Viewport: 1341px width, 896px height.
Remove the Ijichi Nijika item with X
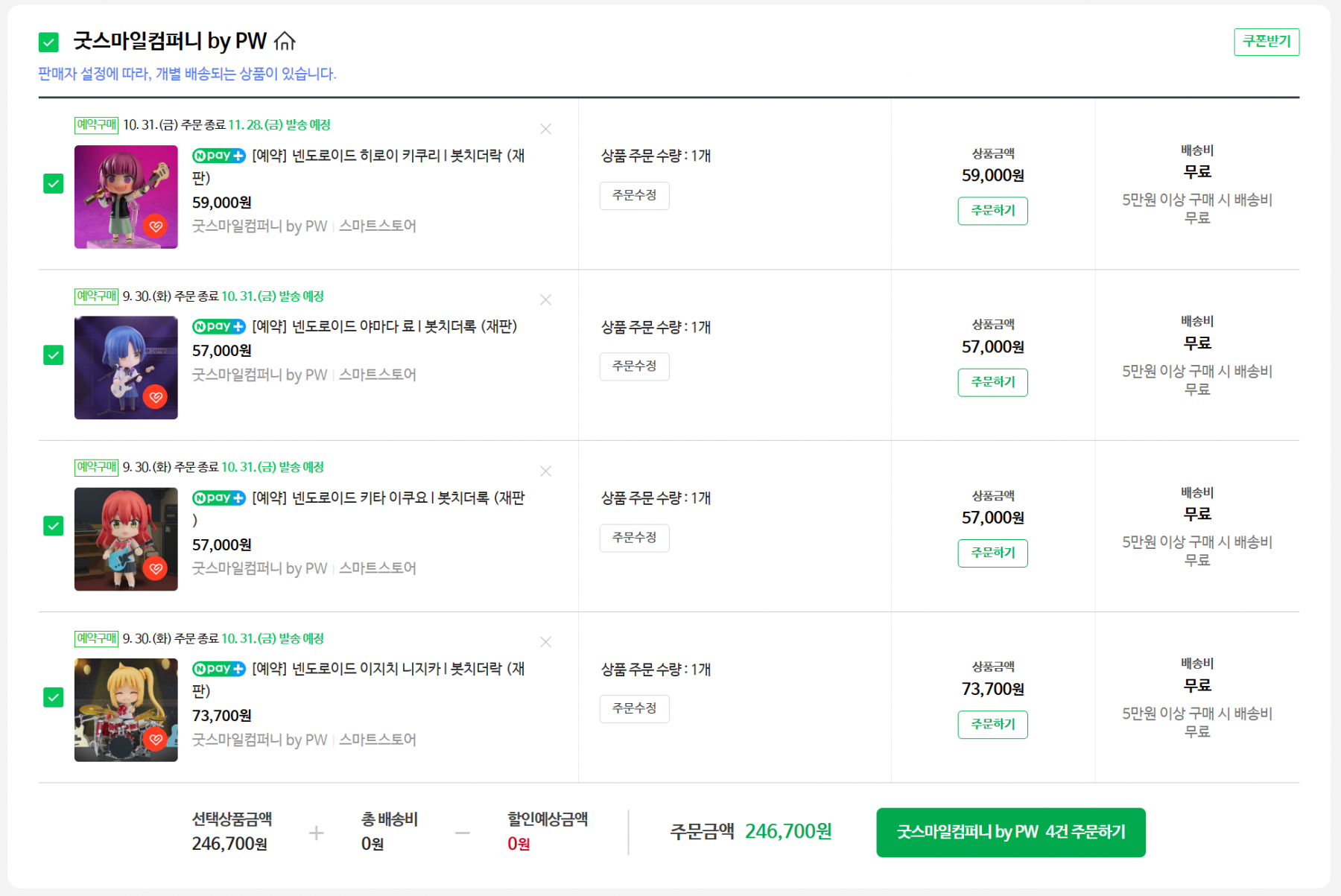545,642
